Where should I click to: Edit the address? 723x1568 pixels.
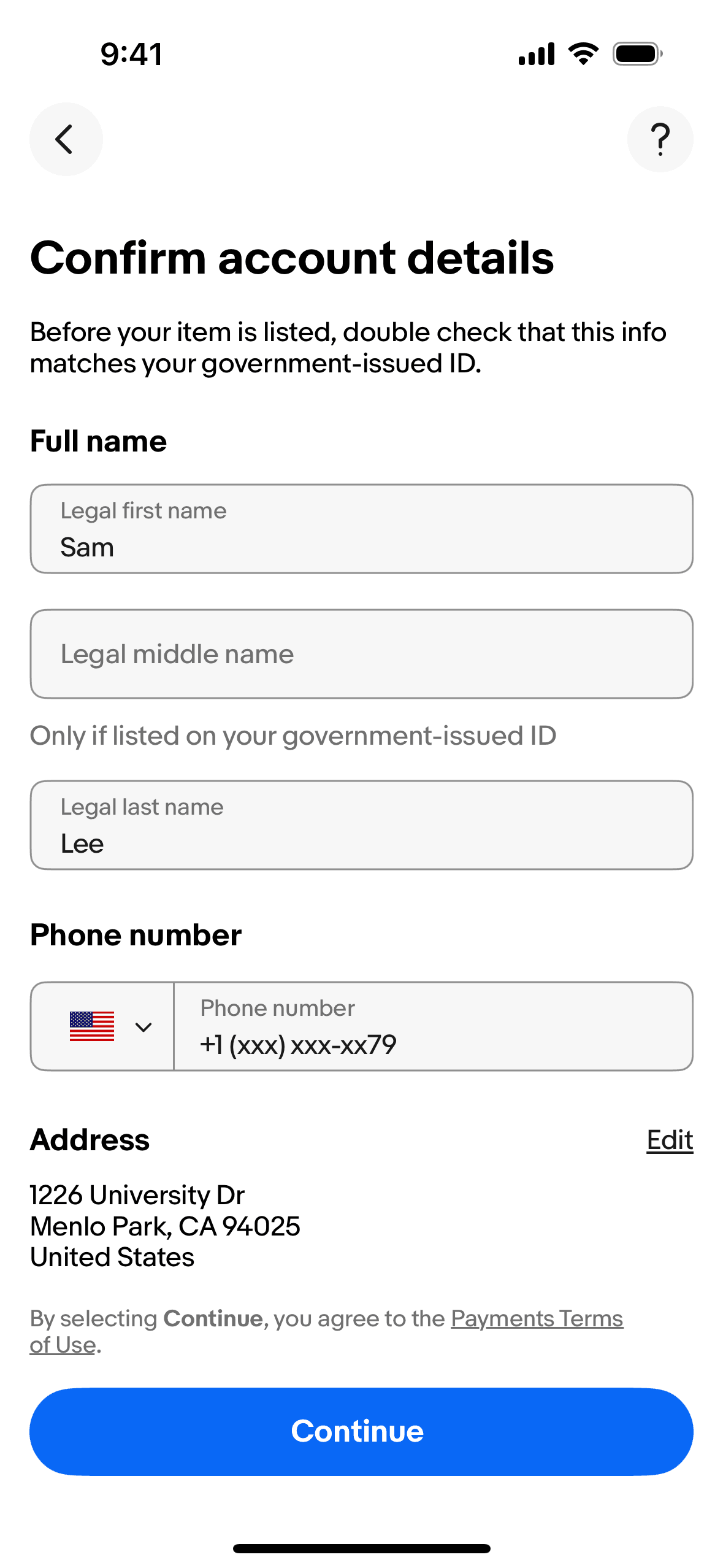click(x=669, y=1140)
